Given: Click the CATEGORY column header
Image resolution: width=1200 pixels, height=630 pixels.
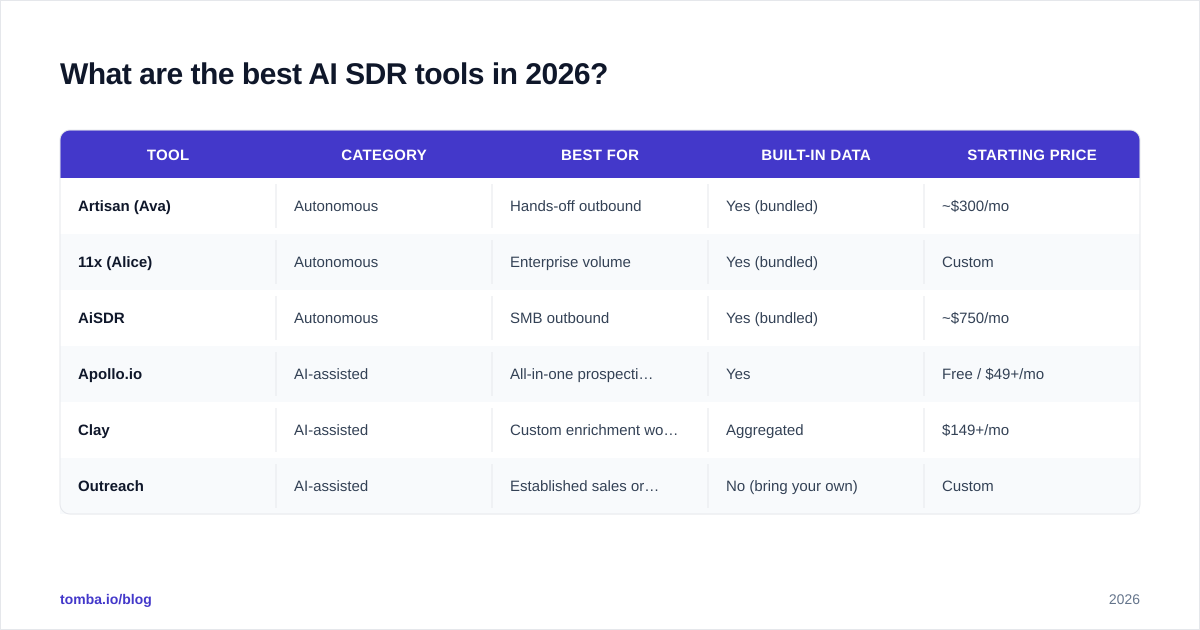Looking at the screenshot, I should point(384,155).
